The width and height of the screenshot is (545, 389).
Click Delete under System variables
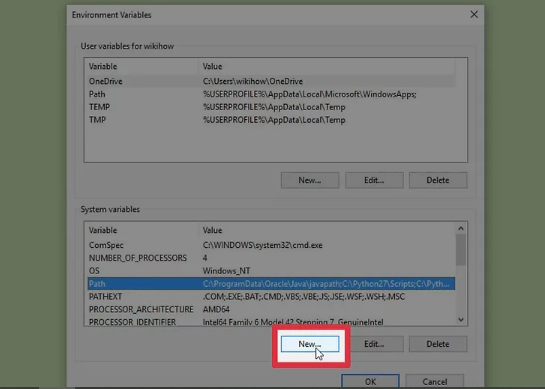[x=438, y=344]
